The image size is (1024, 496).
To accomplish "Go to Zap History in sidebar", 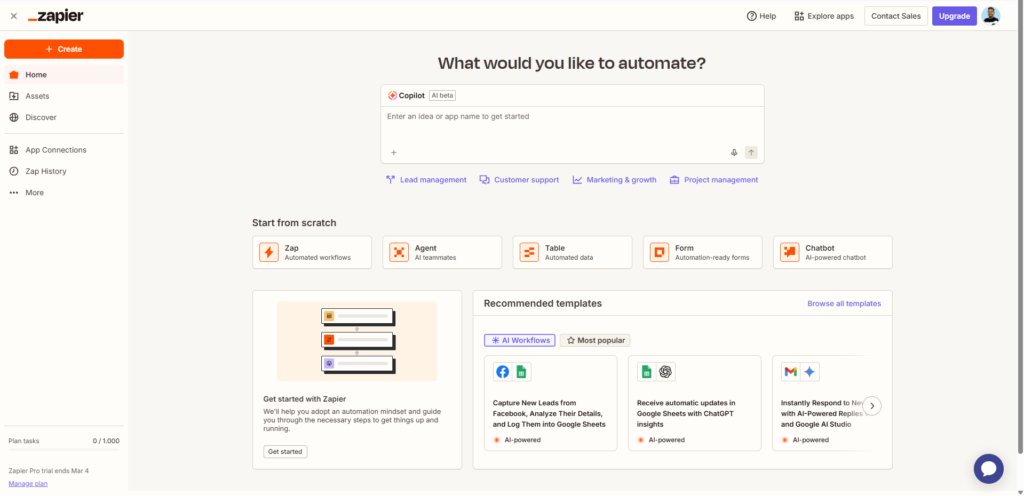I will [x=46, y=171].
